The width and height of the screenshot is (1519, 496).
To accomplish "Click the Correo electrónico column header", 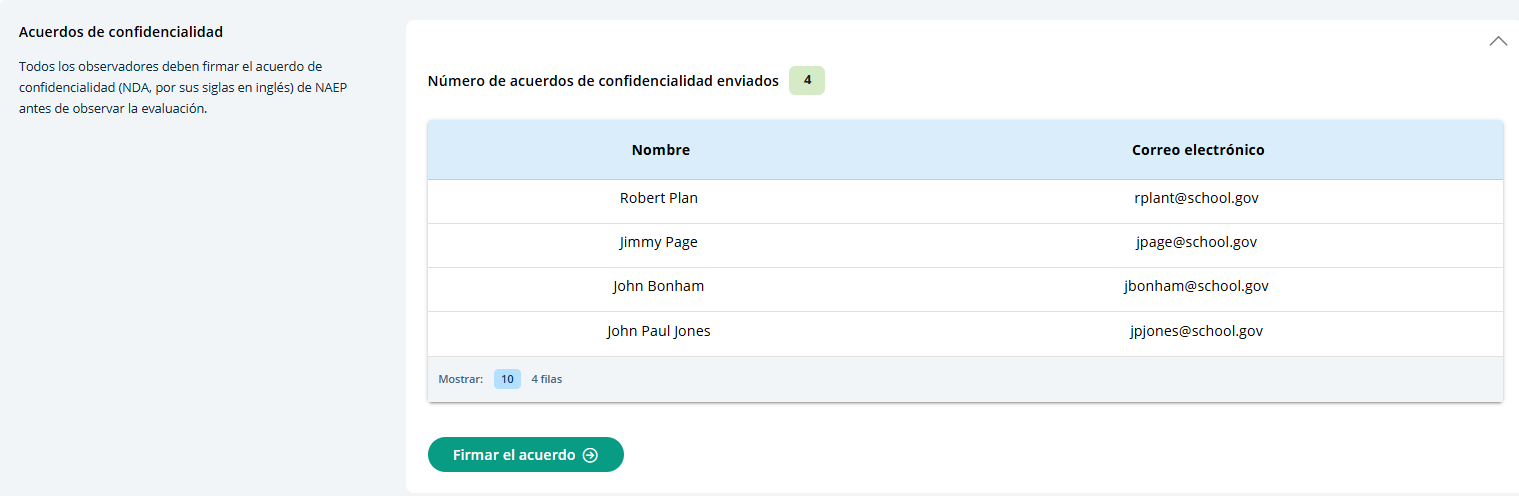I will tap(1197, 150).
